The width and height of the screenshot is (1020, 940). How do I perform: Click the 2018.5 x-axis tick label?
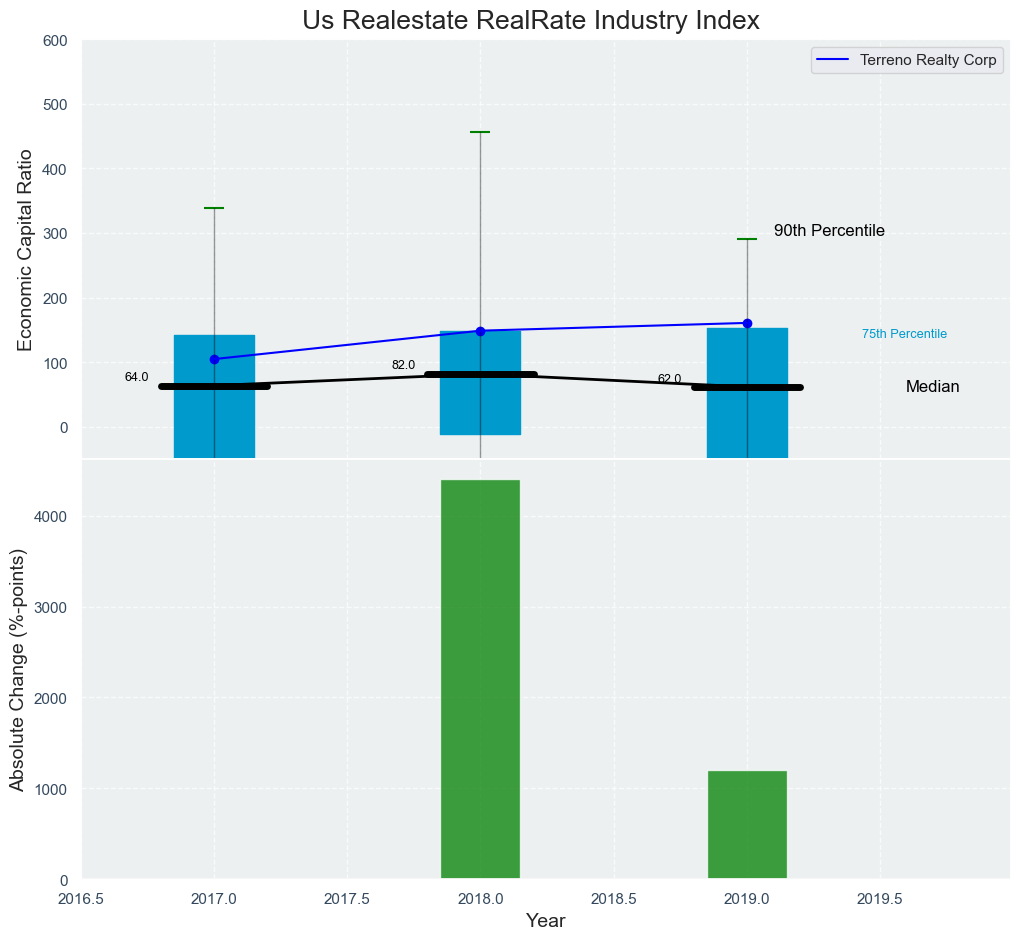pos(614,898)
